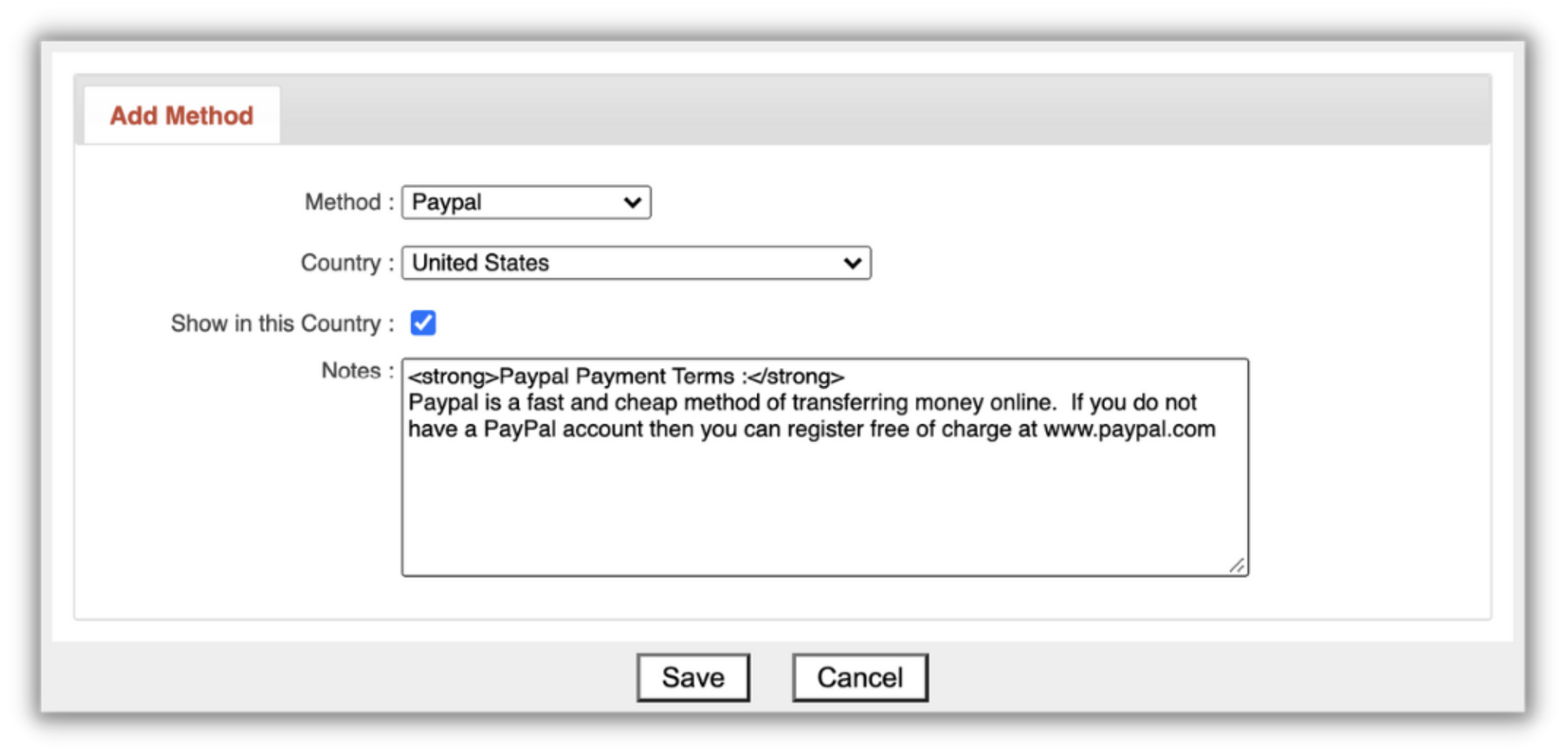Screen dimensions: 1568x753
Task: Click the 'Method :' field label
Action: point(350,202)
